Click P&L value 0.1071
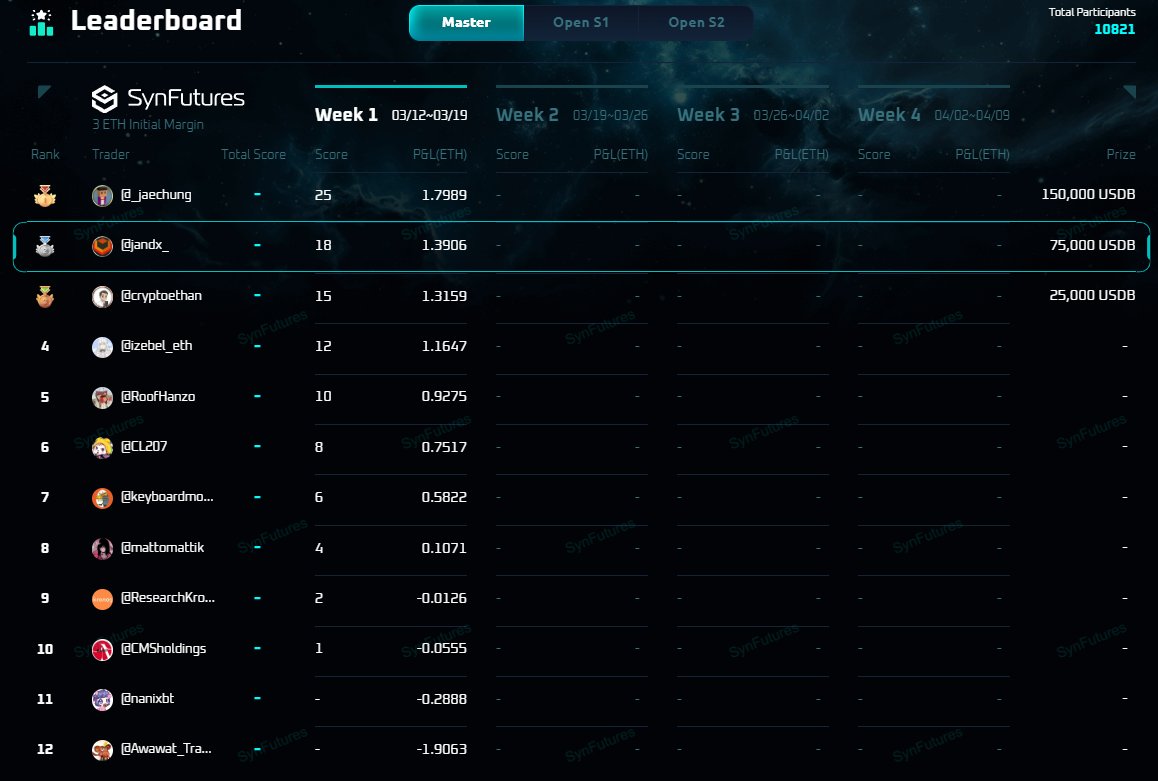The image size is (1158, 781). [444, 548]
